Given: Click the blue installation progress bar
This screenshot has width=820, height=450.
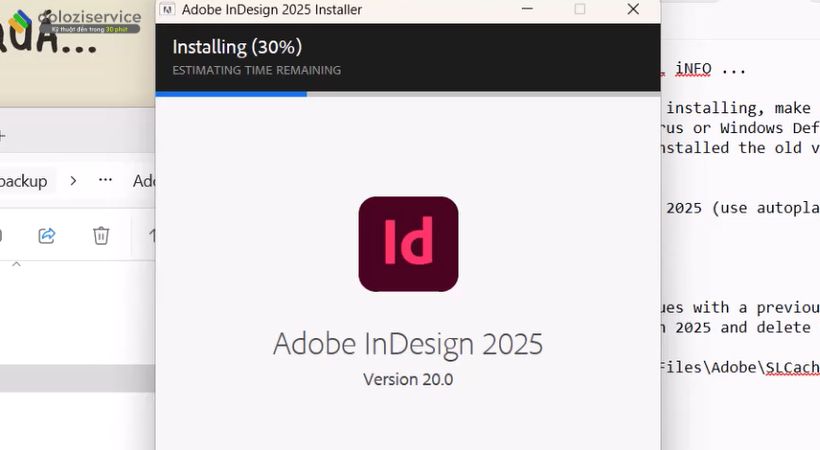Looking at the screenshot, I should 231,94.
